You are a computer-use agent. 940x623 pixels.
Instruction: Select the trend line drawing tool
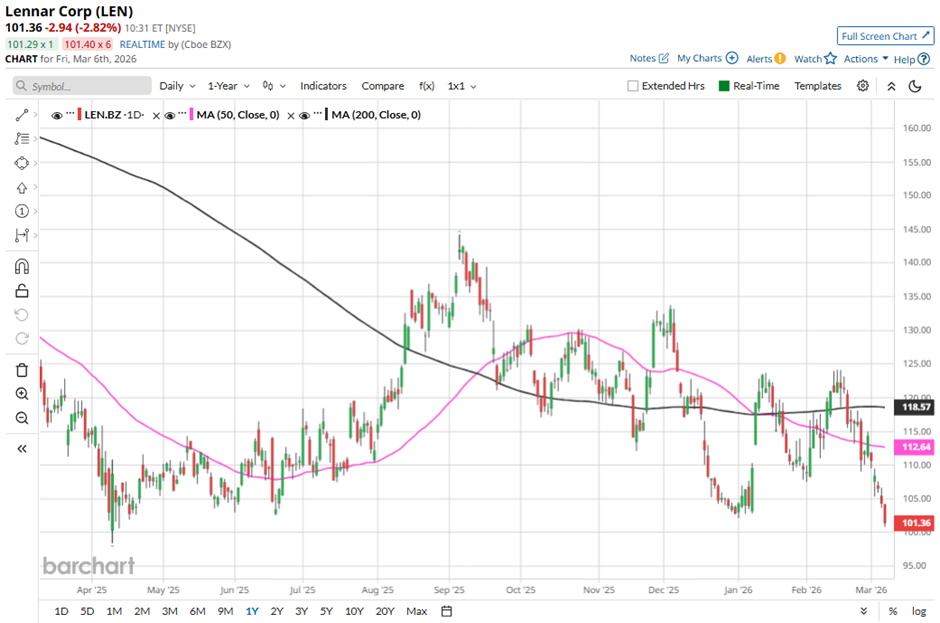coord(22,115)
